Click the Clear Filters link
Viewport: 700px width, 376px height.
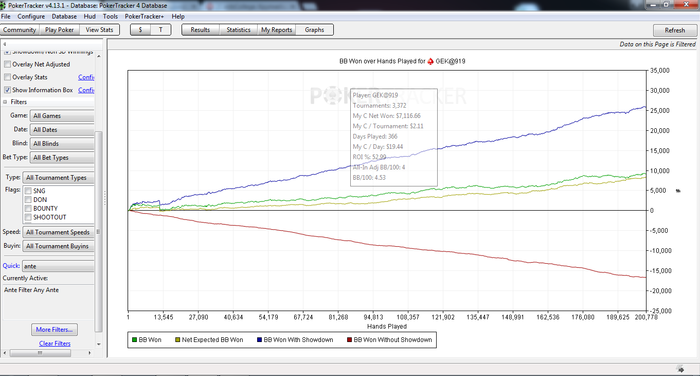click(x=55, y=343)
